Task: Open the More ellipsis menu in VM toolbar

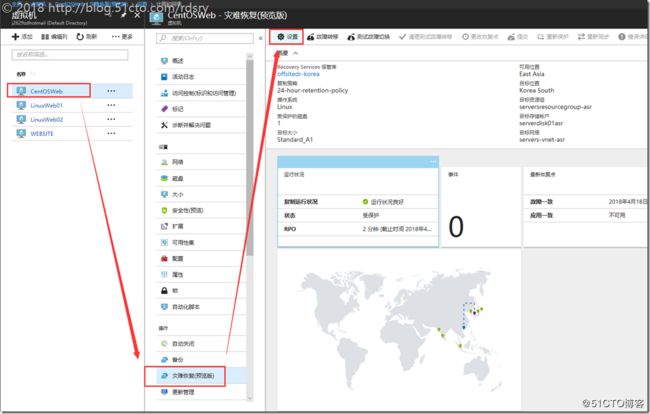Action: click(122, 37)
